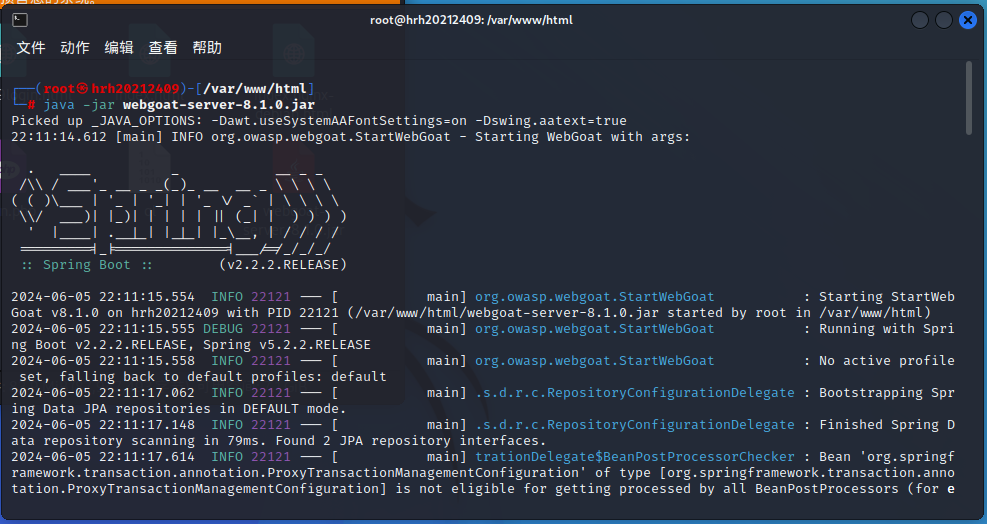Open the 文件 menu

click(30, 48)
